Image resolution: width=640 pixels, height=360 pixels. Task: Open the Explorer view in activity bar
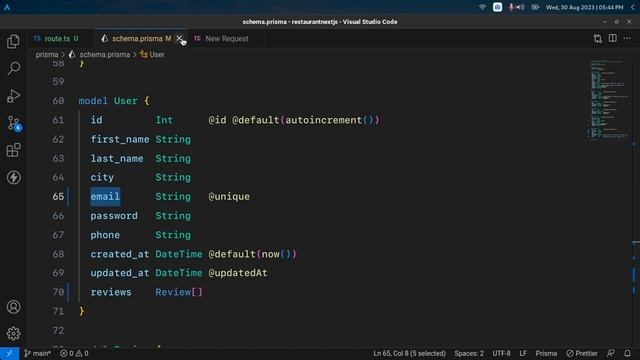pos(13,41)
